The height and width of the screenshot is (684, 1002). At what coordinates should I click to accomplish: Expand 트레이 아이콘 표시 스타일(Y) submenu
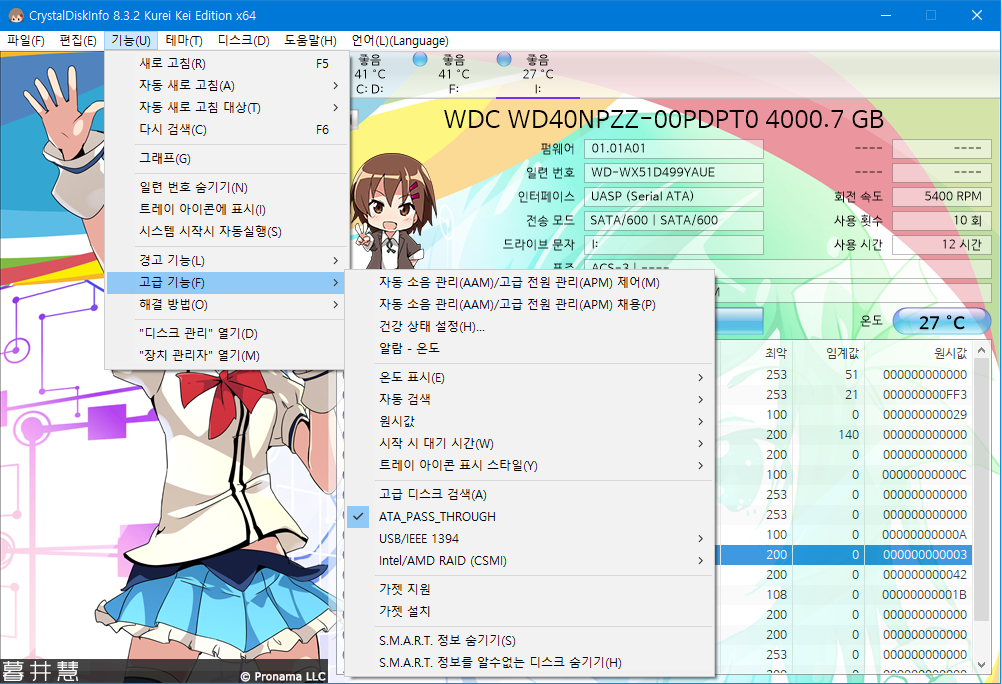(x=529, y=465)
